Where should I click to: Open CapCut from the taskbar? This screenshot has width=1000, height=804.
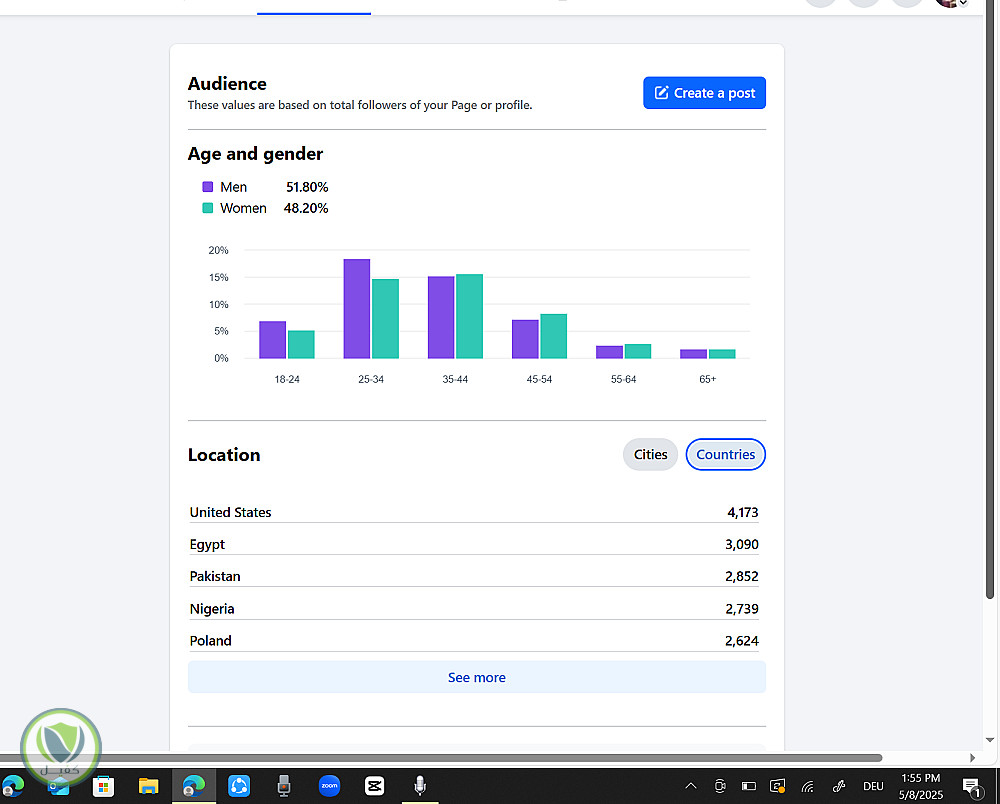374,786
